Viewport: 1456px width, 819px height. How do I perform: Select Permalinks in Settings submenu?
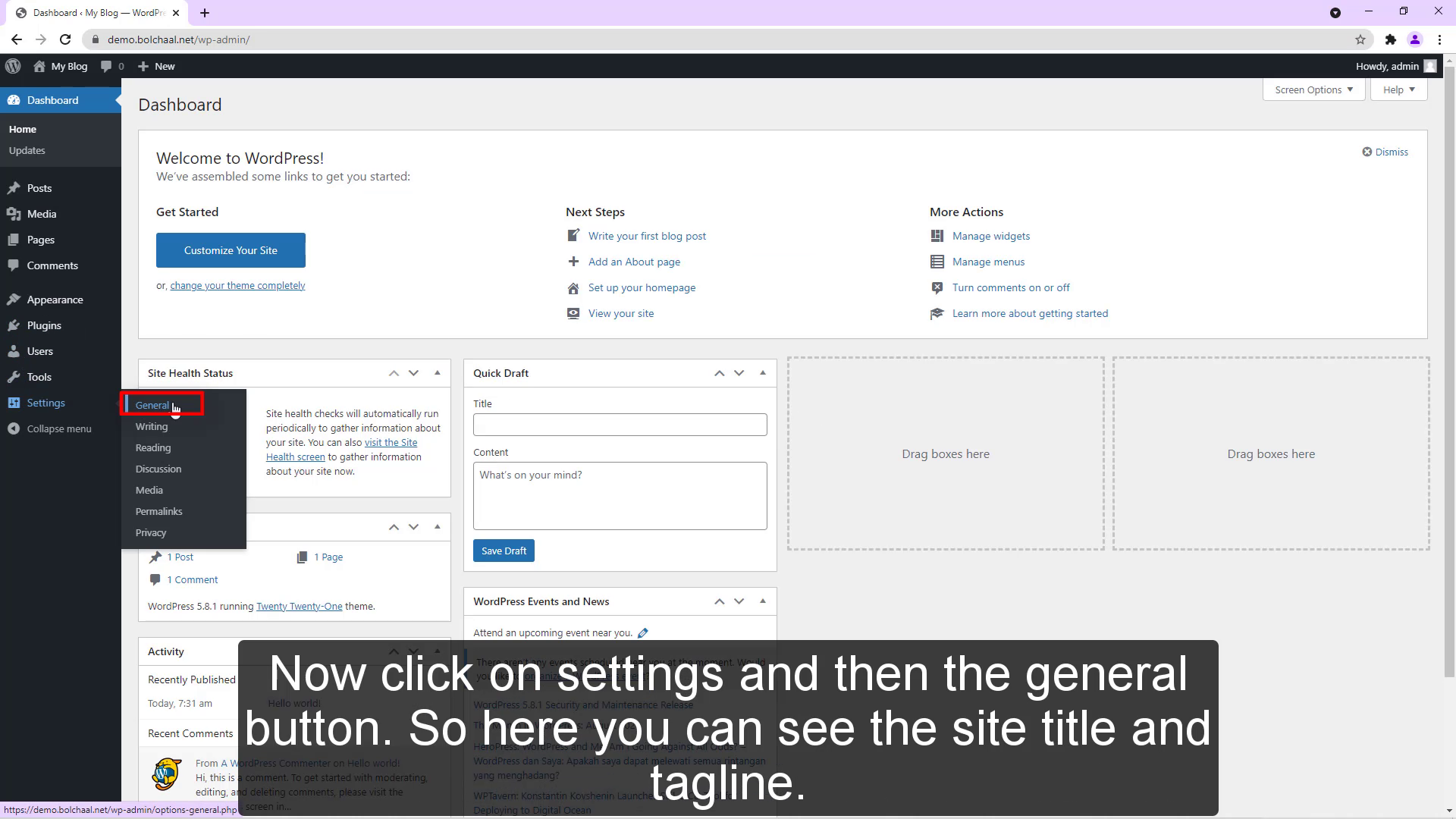(159, 511)
